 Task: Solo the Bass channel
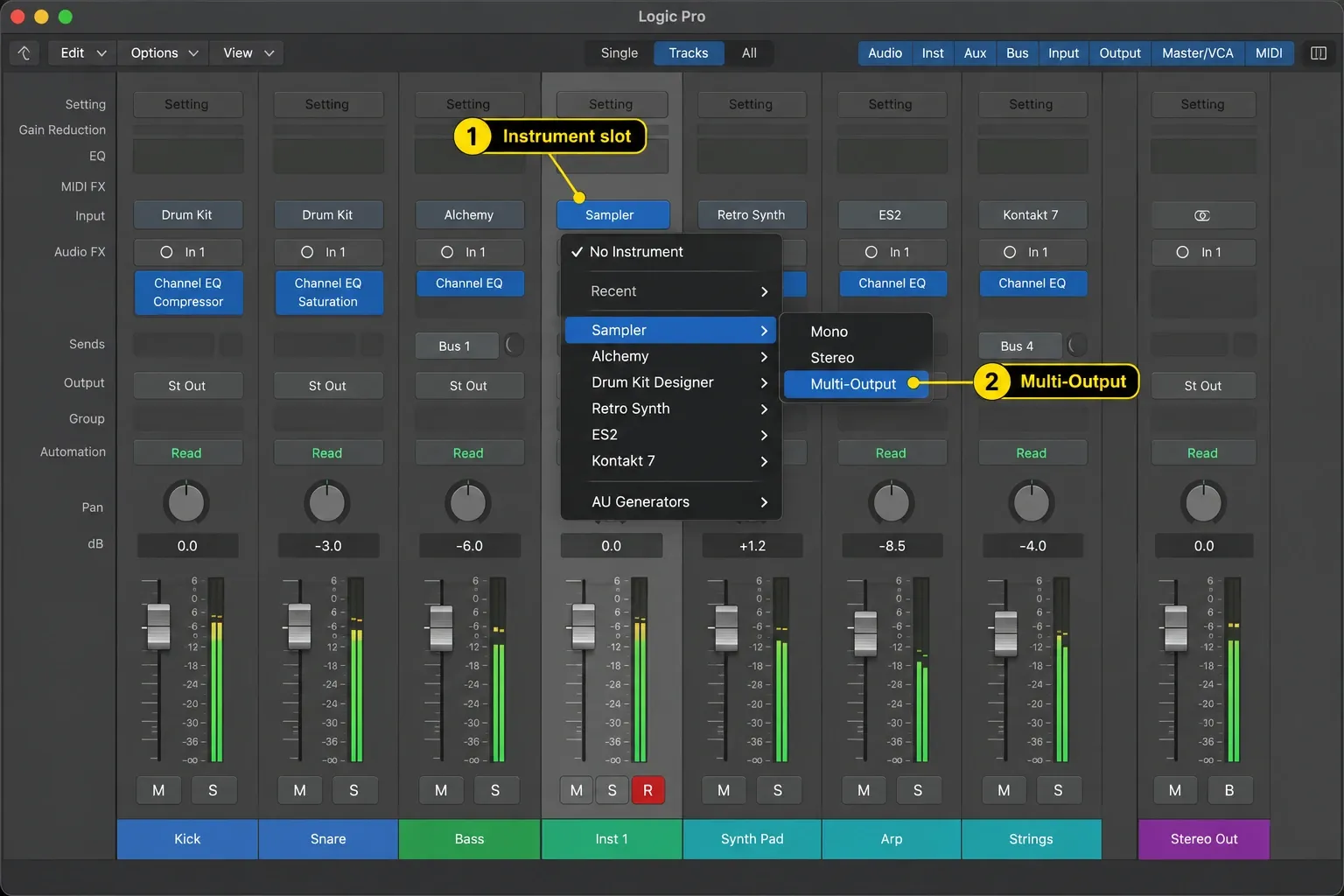(x=495, y=790)
